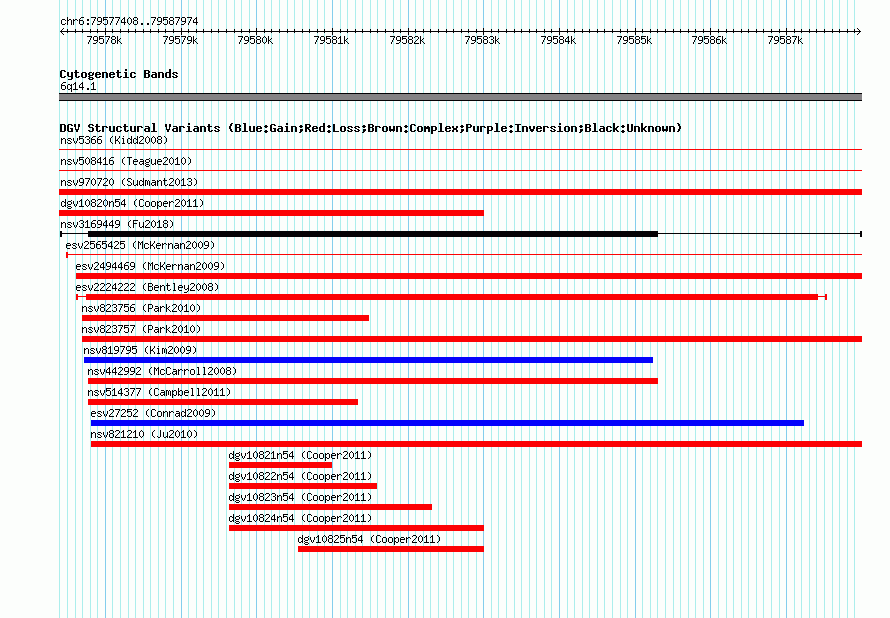Open the dgv10823n54 (Cooper2011) red bar
This screenshot has width=890, height=618.
(330, 507)
